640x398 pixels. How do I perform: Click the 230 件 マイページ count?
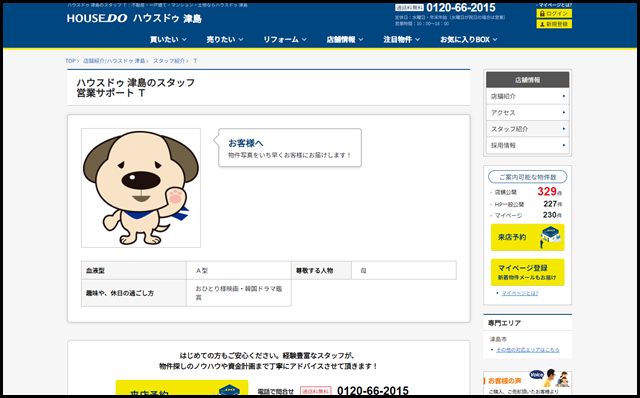click(553, 215)
